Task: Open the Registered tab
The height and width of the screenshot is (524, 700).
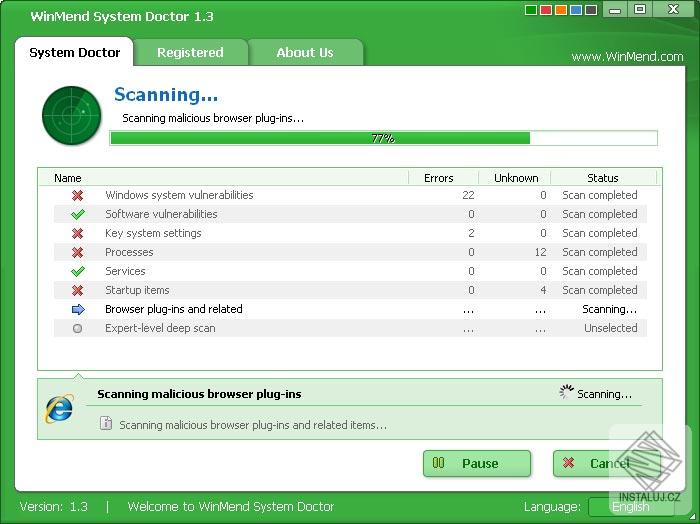Action: click(190, 52)
